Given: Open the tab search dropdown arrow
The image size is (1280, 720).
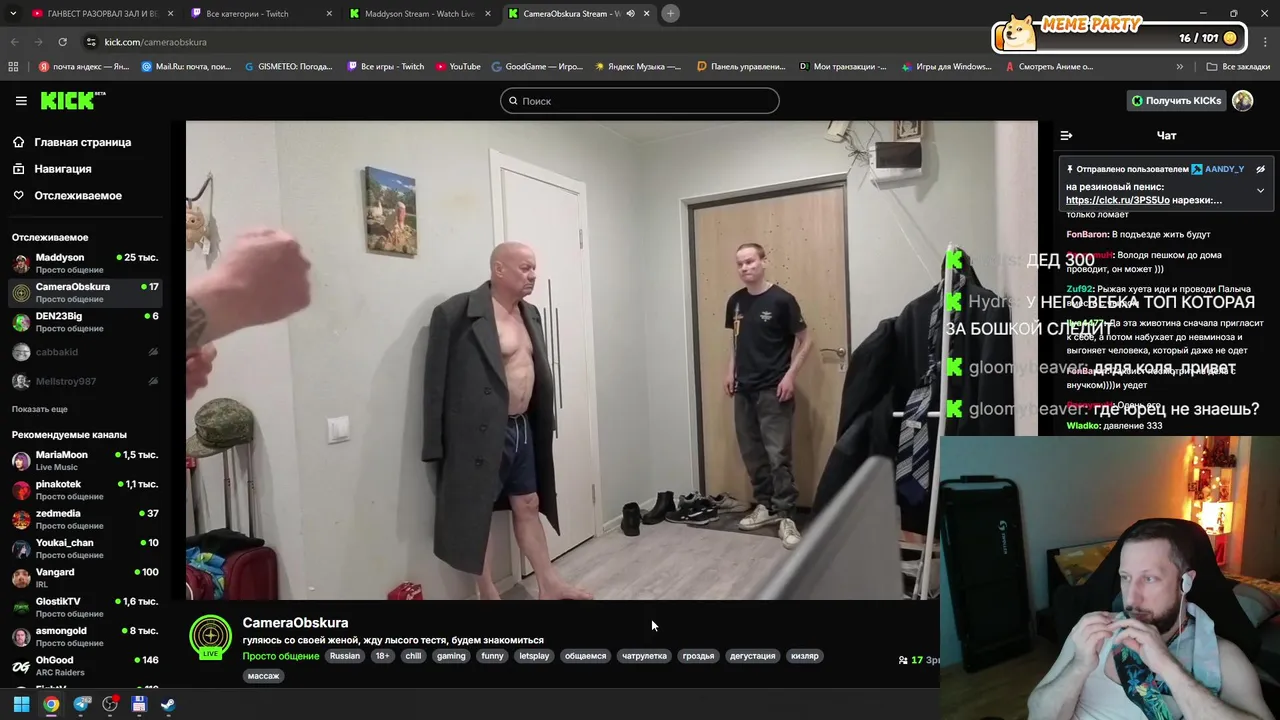Looking at the screenshot, I should 11,14.
